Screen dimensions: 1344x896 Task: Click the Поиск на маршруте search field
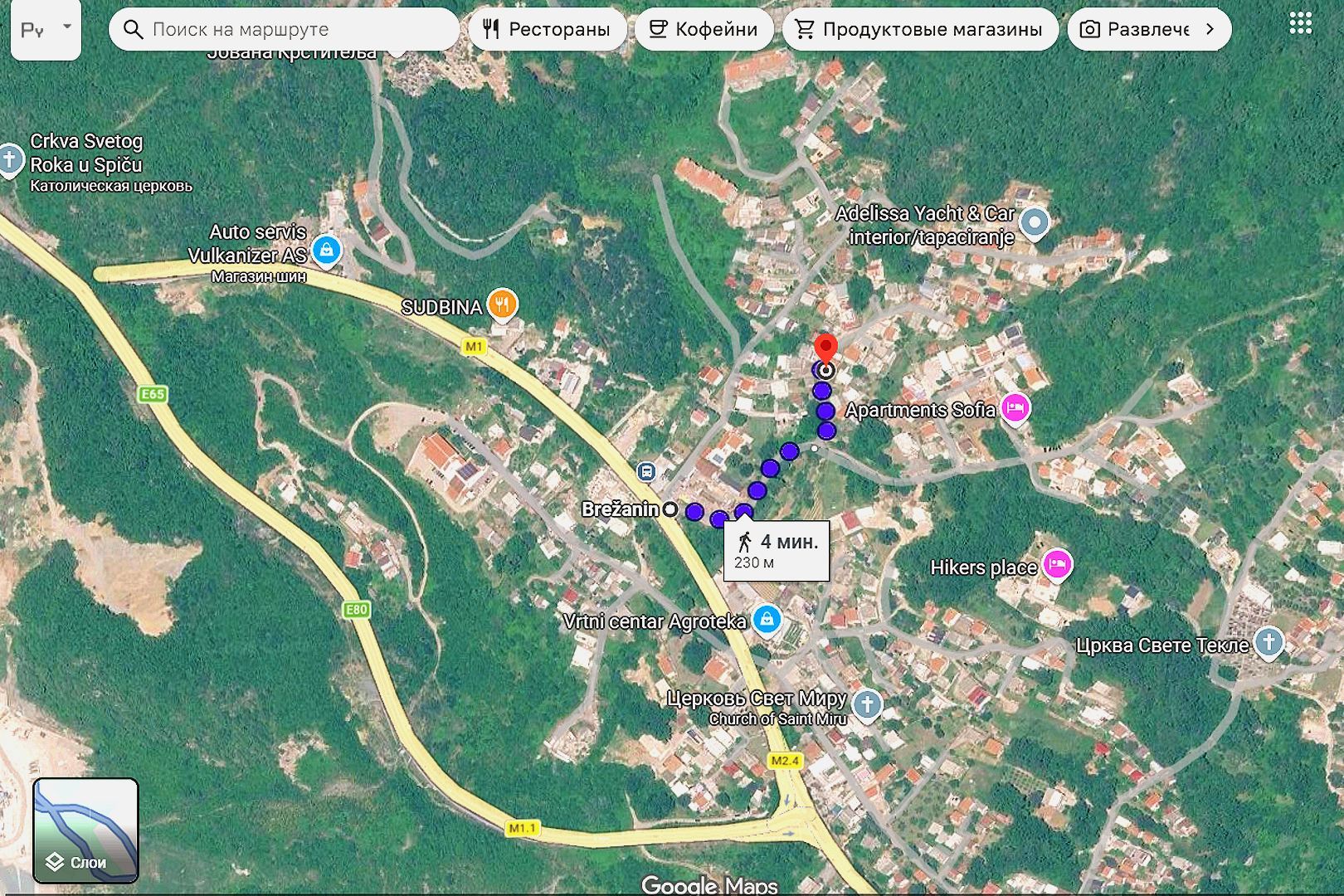[284, 29]
